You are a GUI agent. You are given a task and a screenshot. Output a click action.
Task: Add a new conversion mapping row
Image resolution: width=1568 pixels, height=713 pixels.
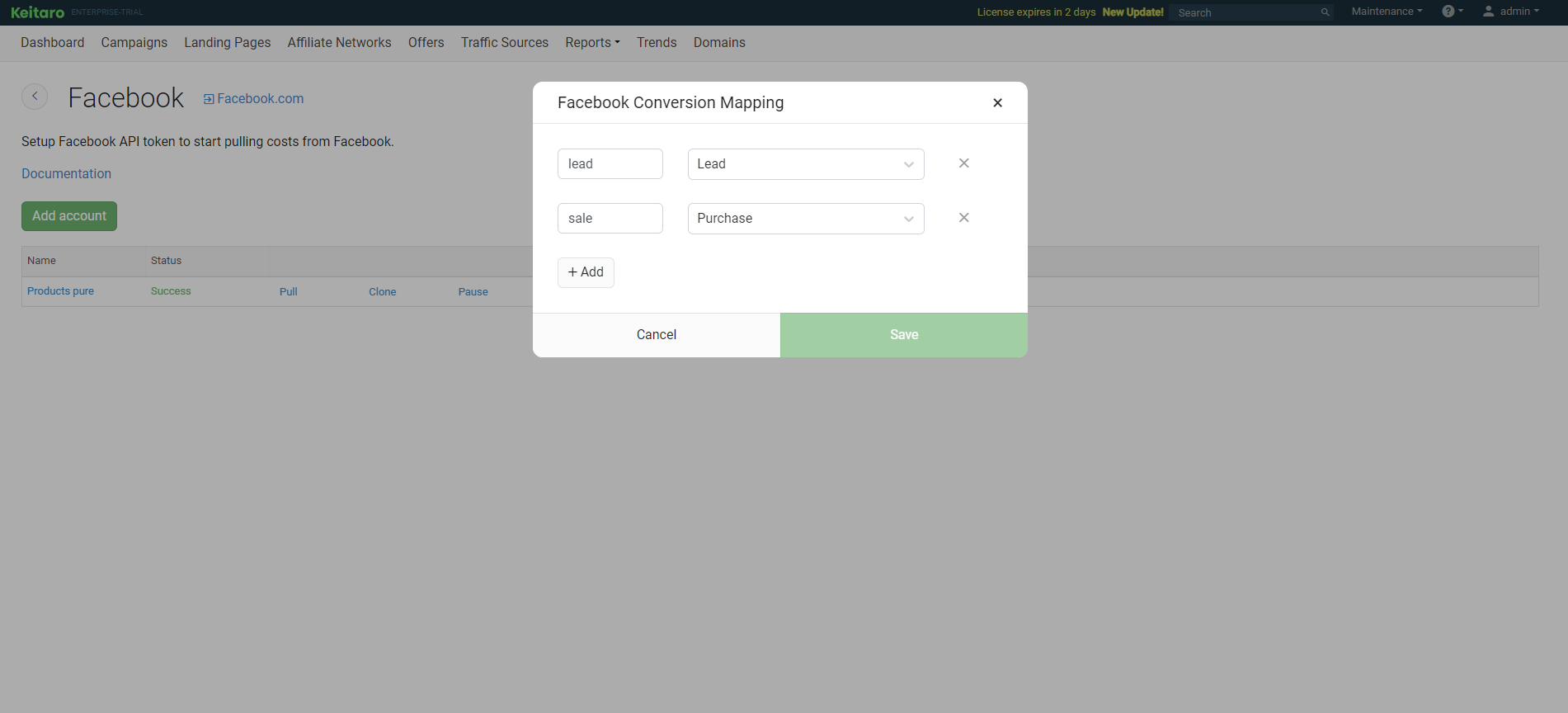point(586,272)
